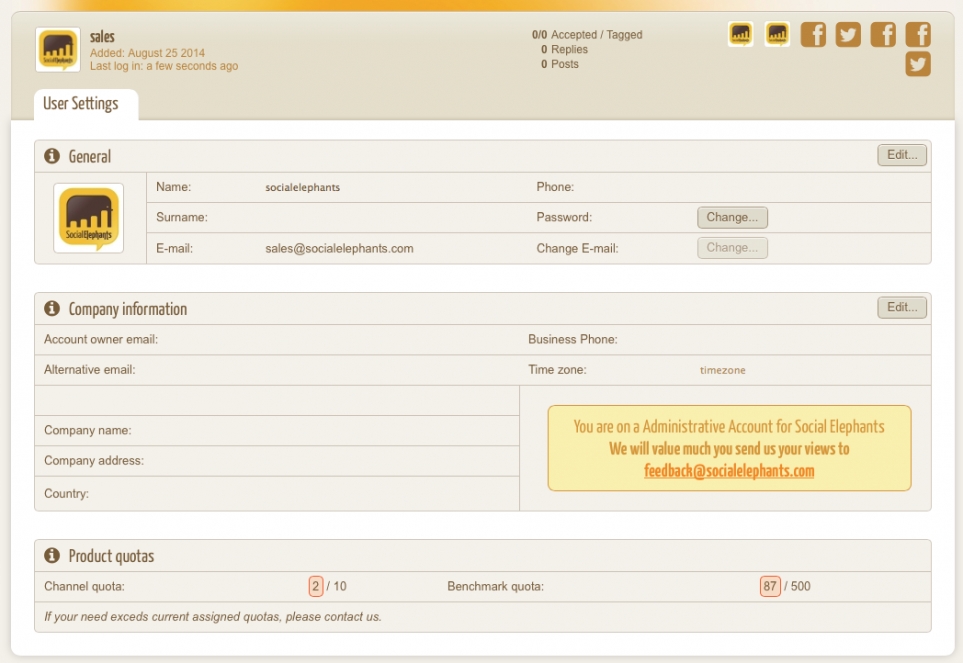963x663 pixels.
Task: Click the 'Surname:' label
Action: (182, 217)
